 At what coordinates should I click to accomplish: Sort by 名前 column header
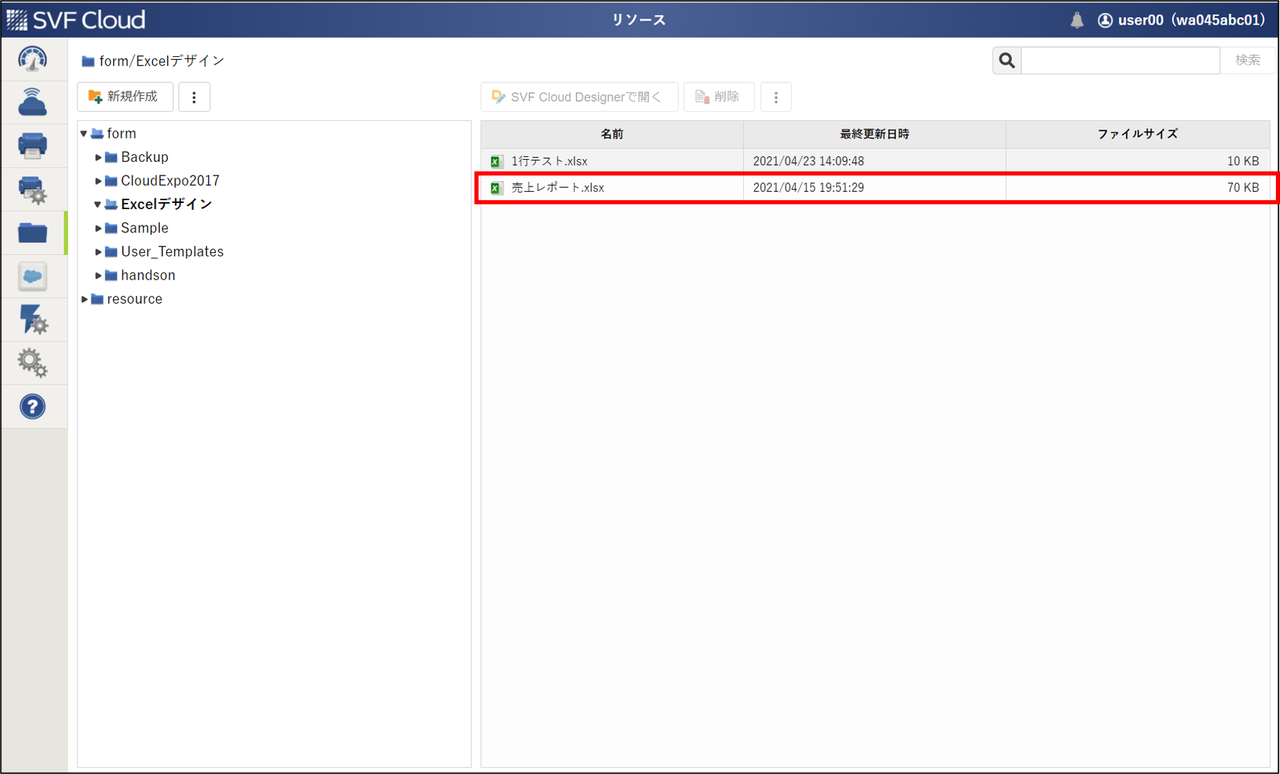[x=612, y=134]
